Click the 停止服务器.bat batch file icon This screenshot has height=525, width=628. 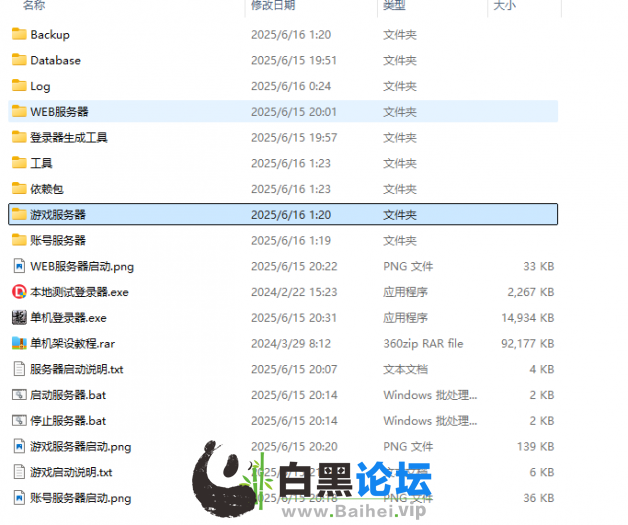(19, 420)
